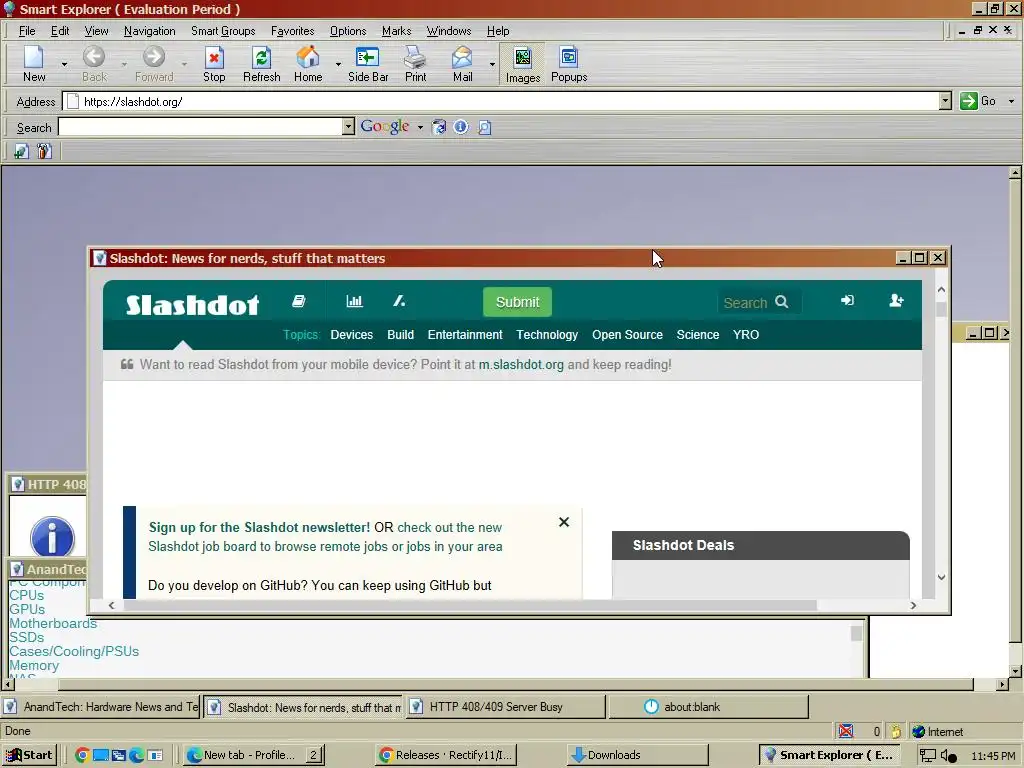Show the Side Bar panel
Screen dimensions: 1024x768
368,64
